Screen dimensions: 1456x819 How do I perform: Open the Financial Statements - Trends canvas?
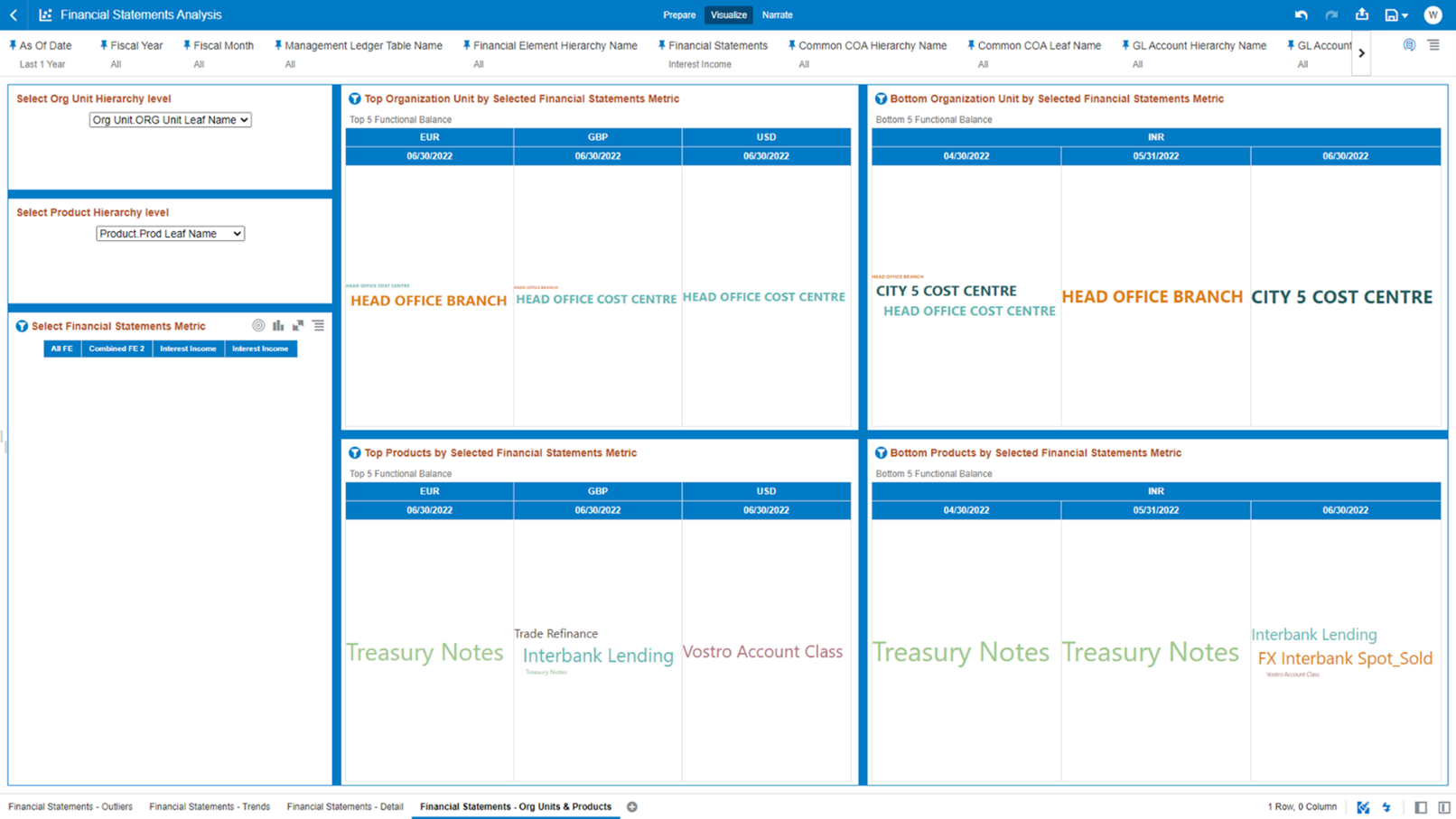pos(210,806)
